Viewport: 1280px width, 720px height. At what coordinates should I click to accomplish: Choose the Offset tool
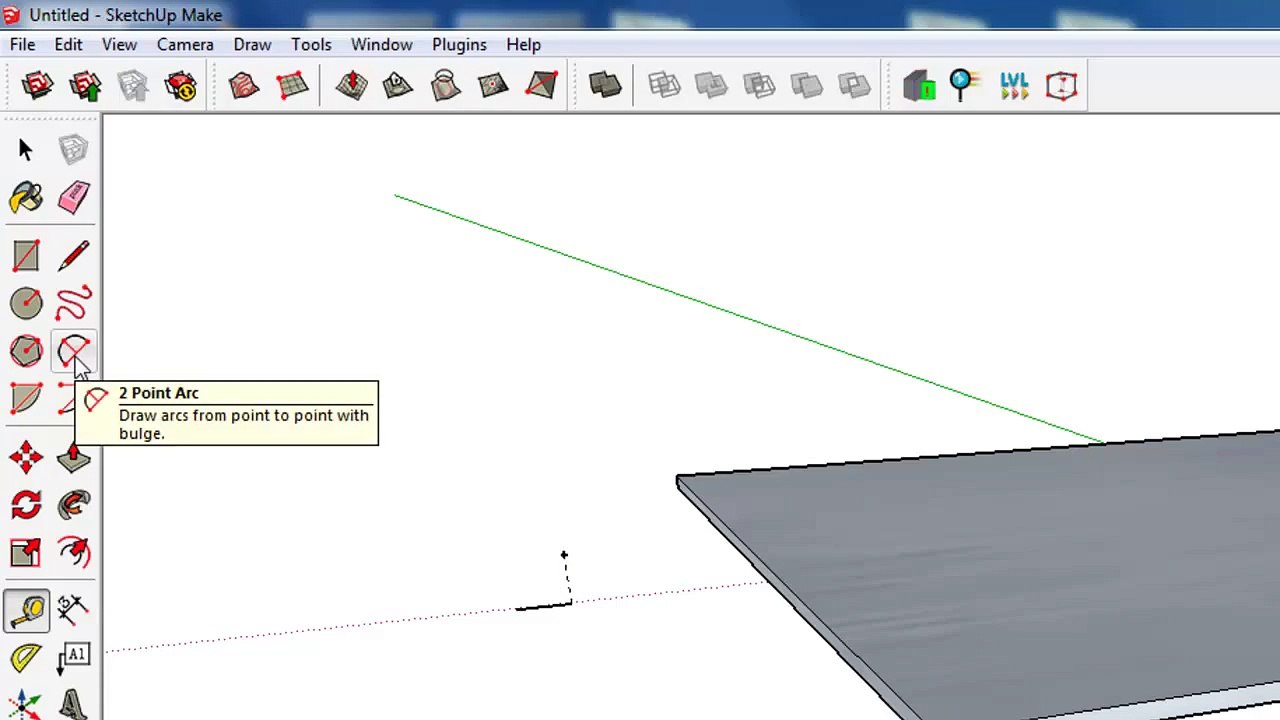73,553
